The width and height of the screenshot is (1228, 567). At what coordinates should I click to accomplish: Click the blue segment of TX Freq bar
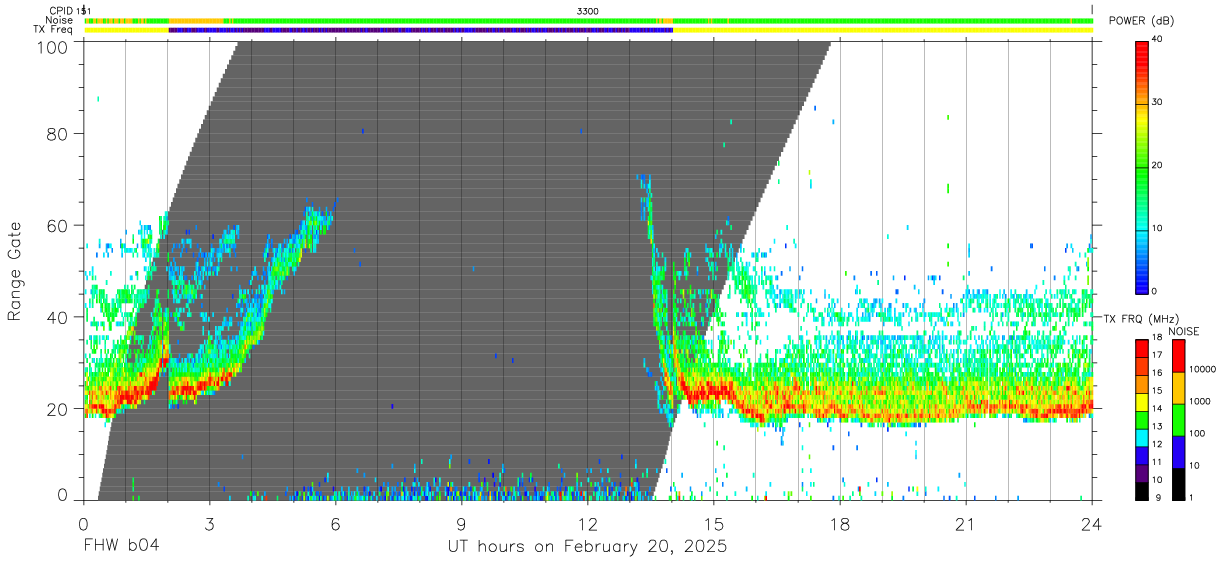coord(421,30)
